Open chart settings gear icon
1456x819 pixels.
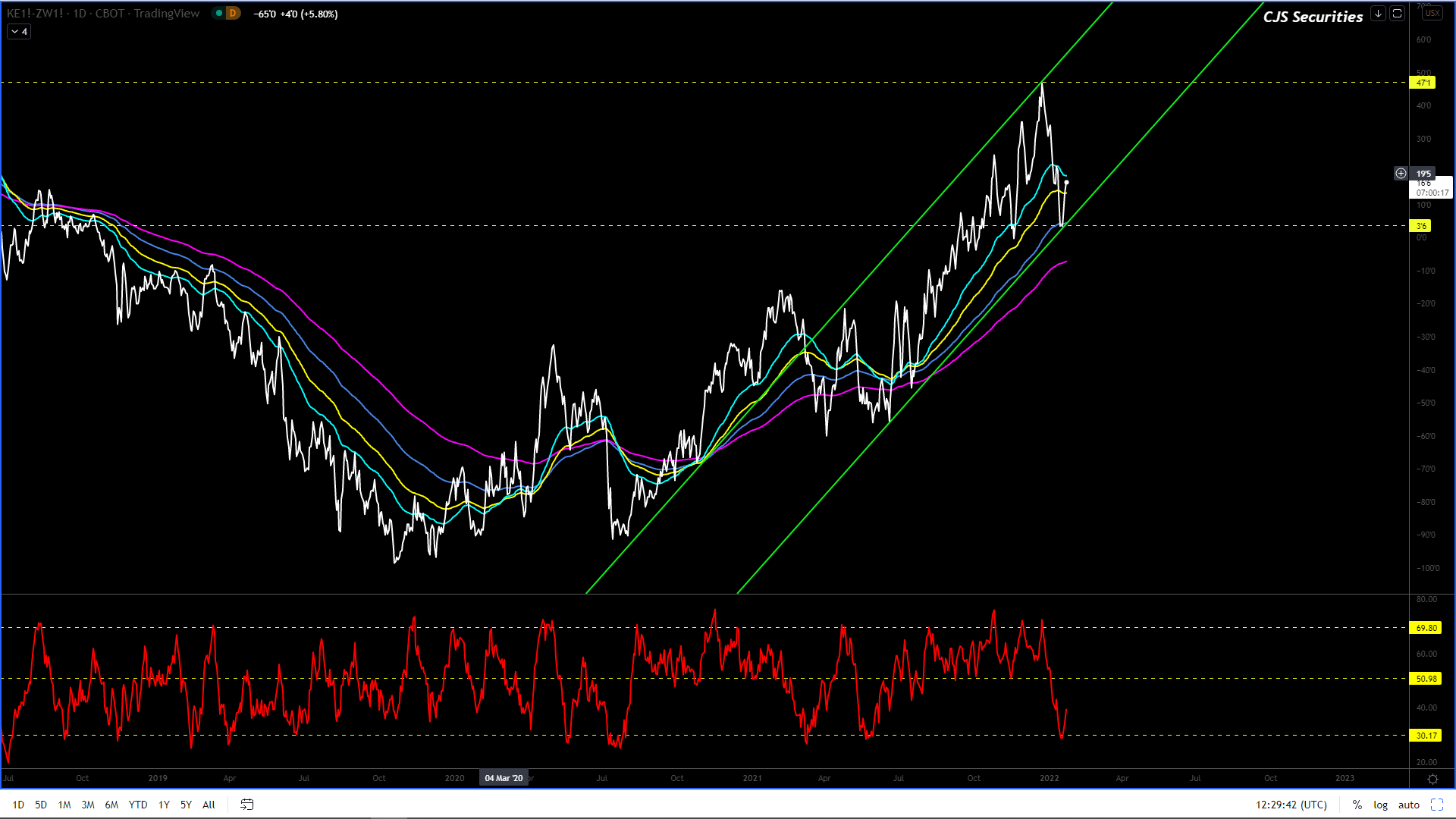[1432, 779]
